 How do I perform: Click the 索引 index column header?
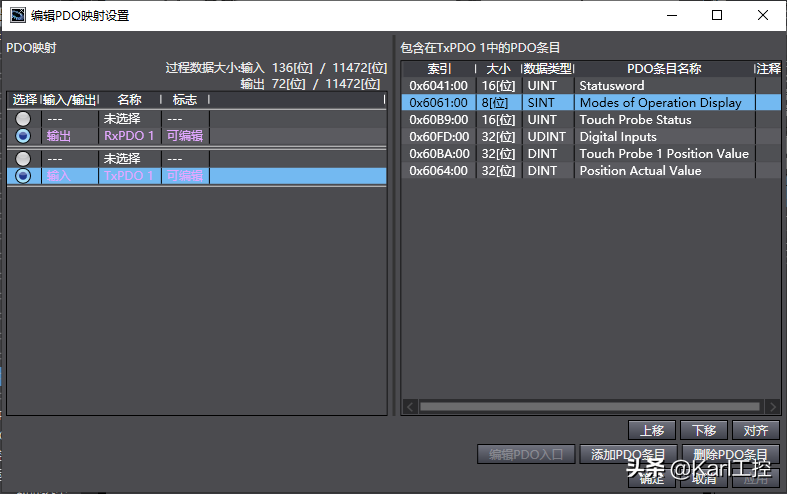pos(439,69)
